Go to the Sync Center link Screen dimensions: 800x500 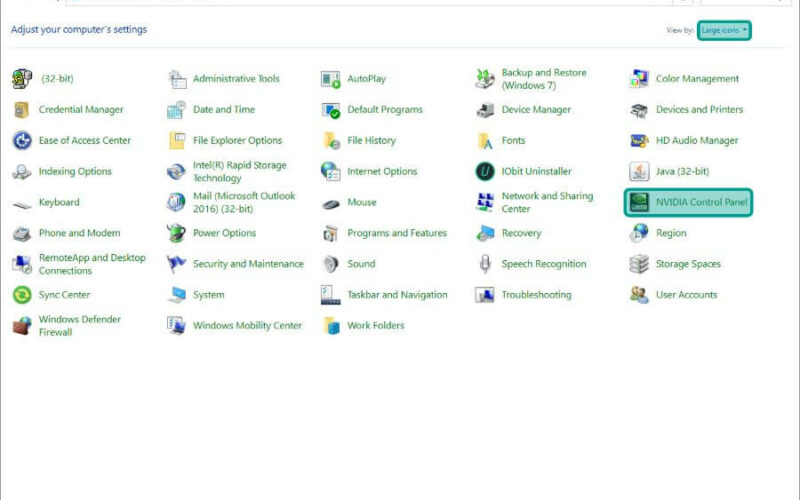pos(64,294)
